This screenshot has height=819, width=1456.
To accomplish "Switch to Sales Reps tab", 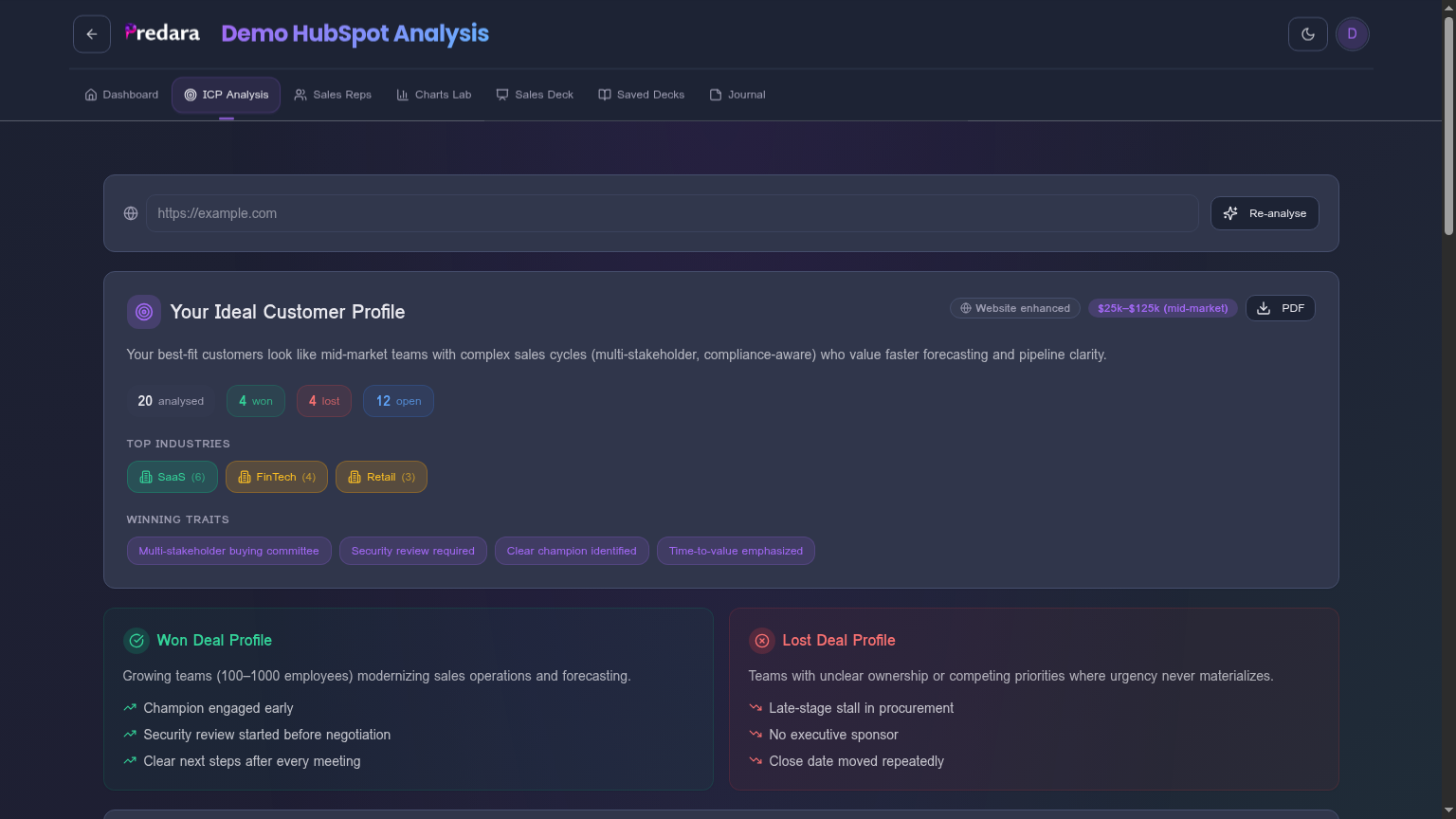I will point(333,95).
